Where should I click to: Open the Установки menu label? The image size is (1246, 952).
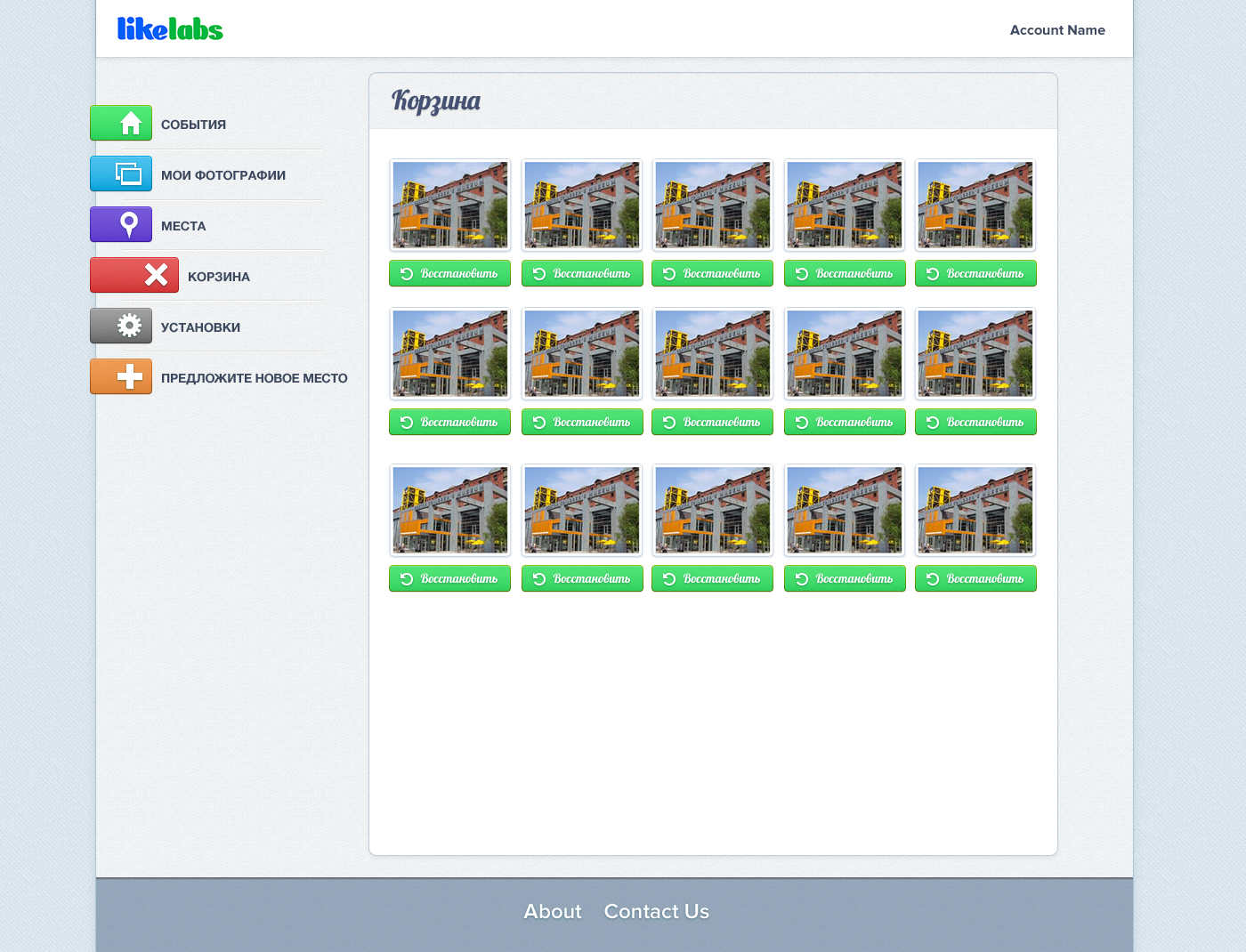coord(200,327)
